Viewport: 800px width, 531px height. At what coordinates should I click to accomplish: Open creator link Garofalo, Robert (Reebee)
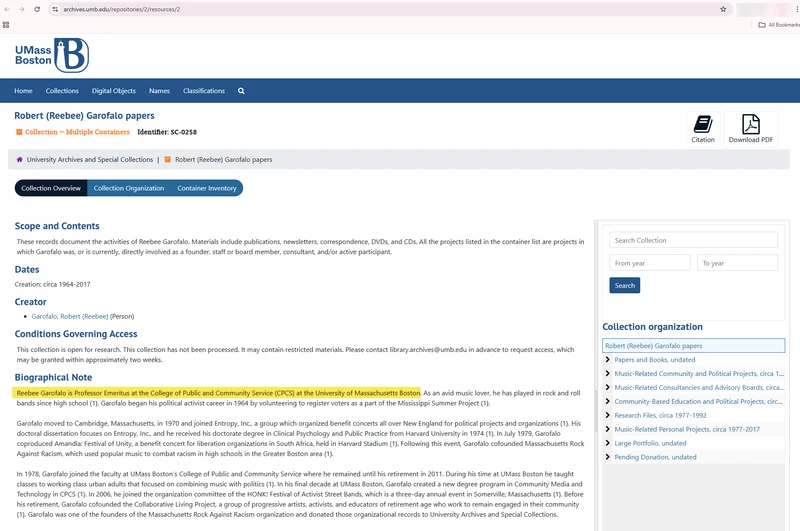pos(70,316)
